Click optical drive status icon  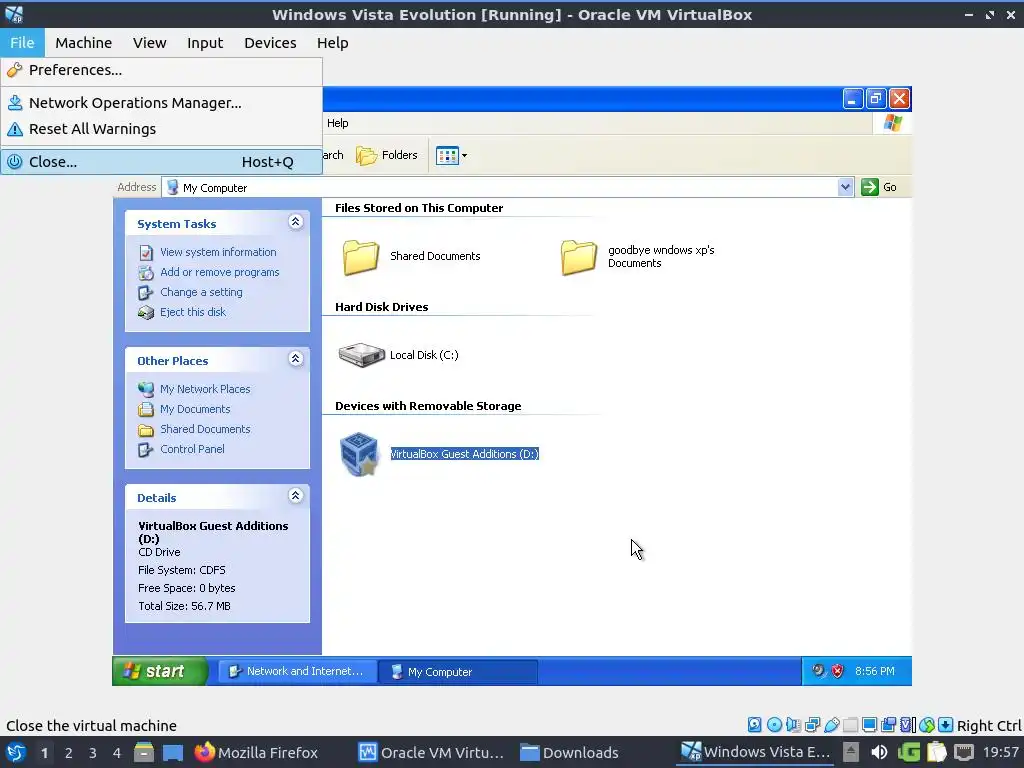pyautogui.click(x=774, y=725)
